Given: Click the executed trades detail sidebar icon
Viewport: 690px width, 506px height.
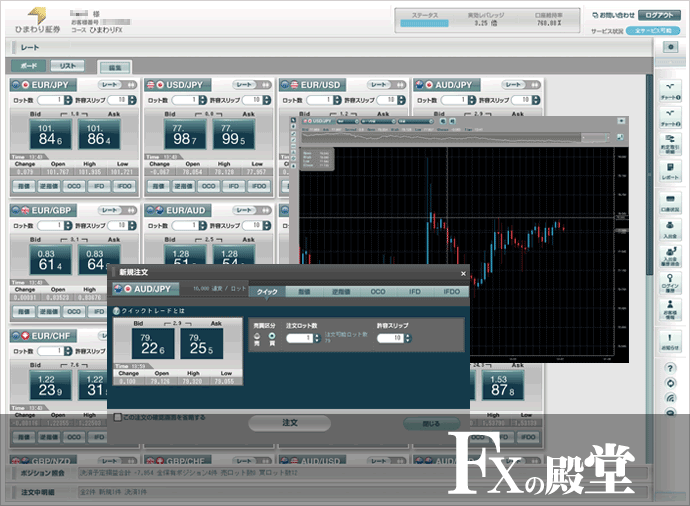Looking at the screenshot, I should click(x=670, y=144).
